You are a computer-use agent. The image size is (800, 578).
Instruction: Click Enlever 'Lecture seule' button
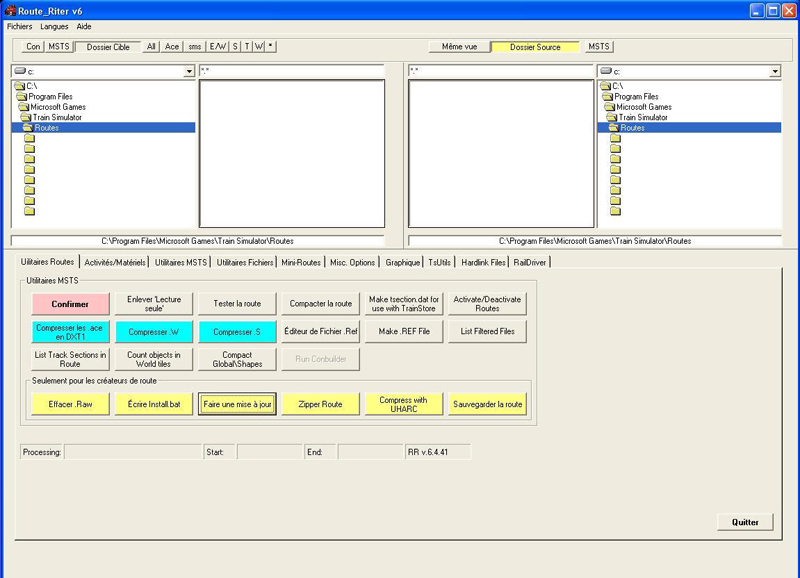(x=154, y=304)
